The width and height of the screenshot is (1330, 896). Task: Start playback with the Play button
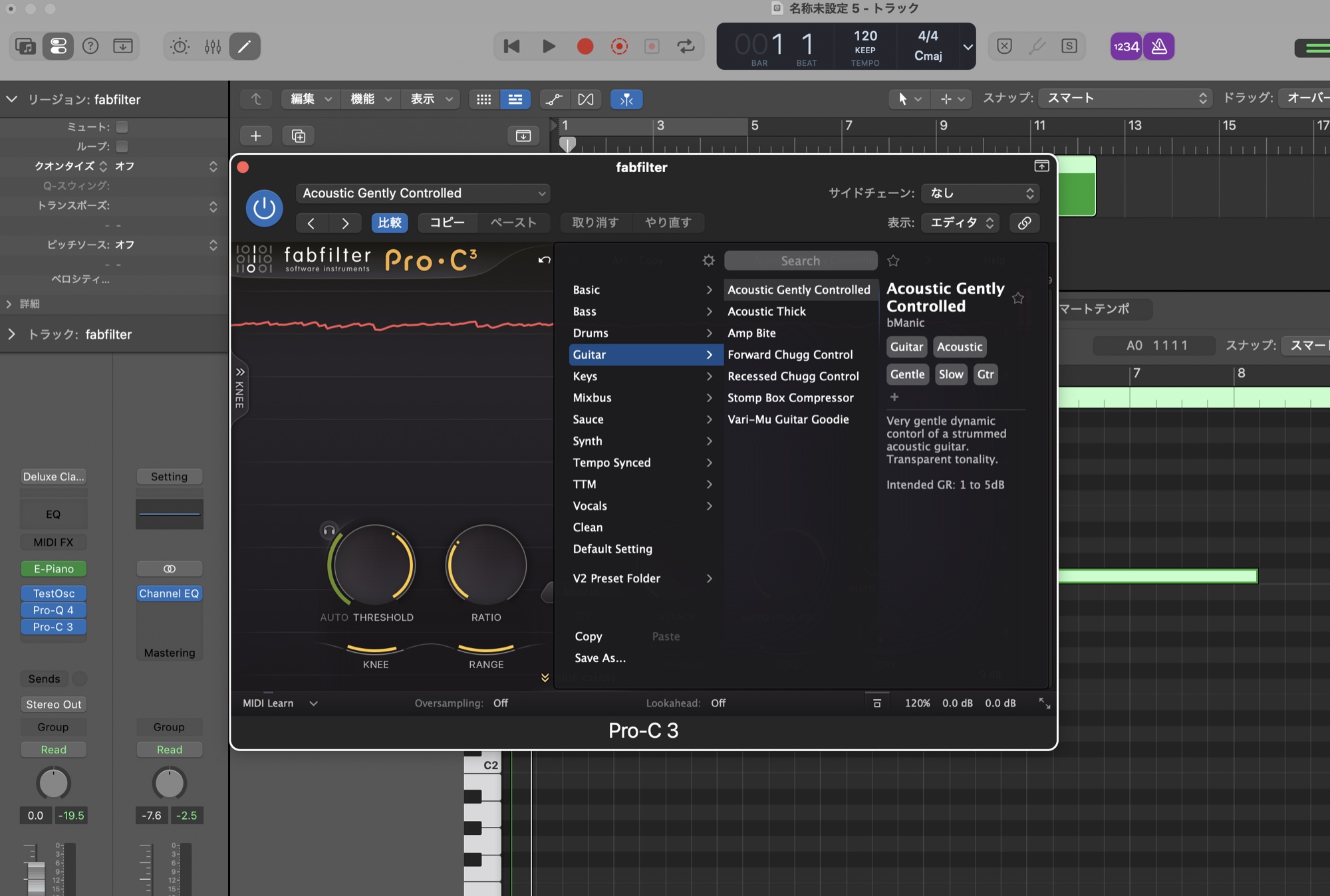[x=549, y=46]
